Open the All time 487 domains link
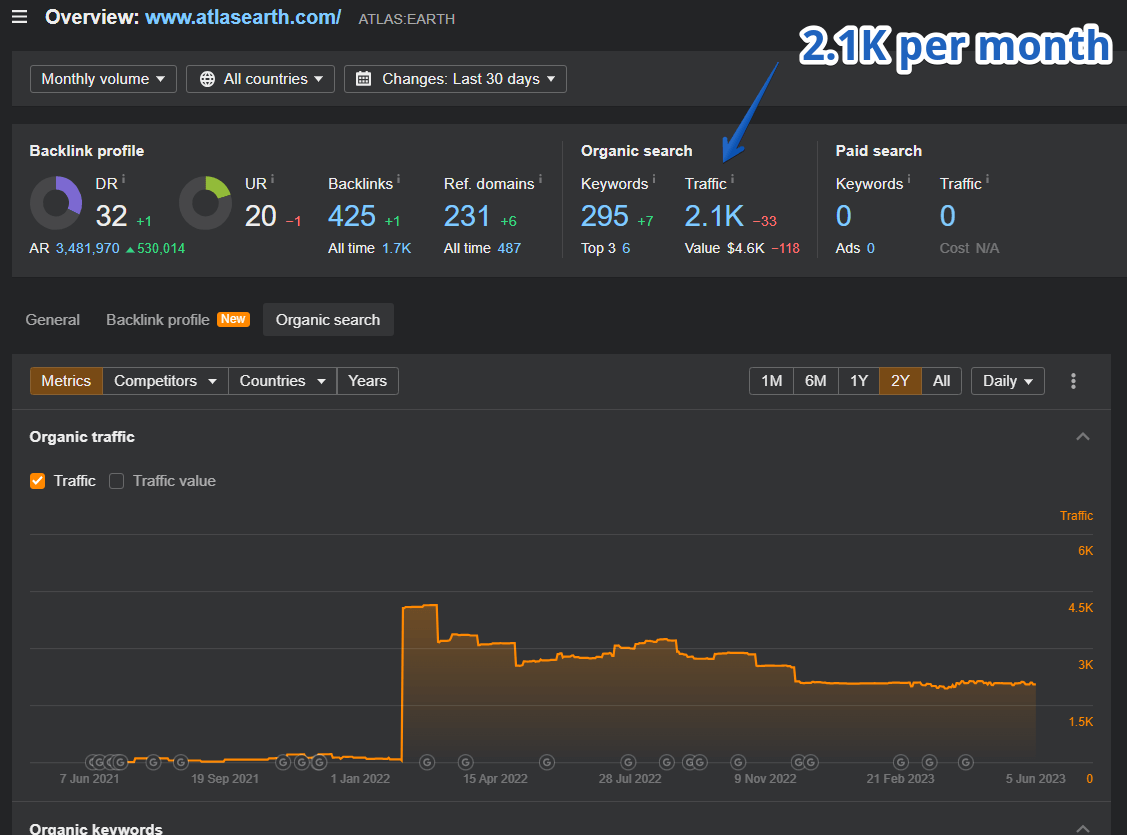Image resolution: width=1127 pixels, height=835 pixels. click(x=509, y=249)
